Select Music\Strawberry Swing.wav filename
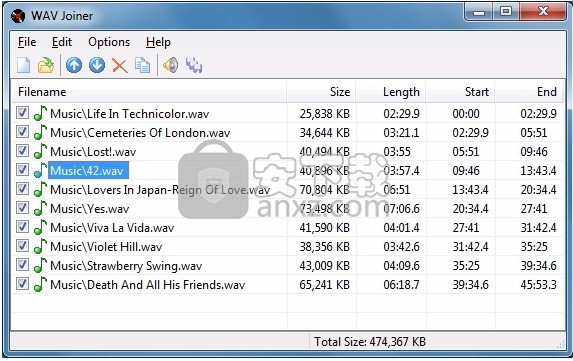 click(126, 266)
